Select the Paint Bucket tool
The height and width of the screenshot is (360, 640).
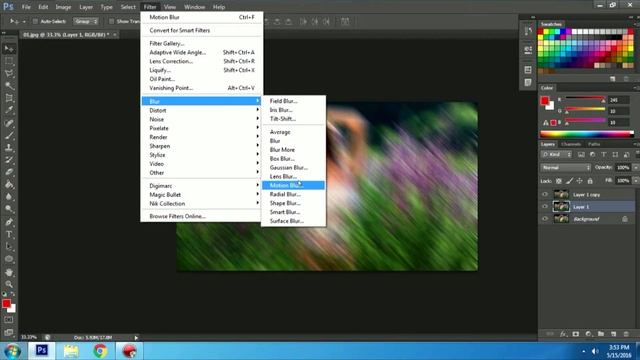click(9, 184)
